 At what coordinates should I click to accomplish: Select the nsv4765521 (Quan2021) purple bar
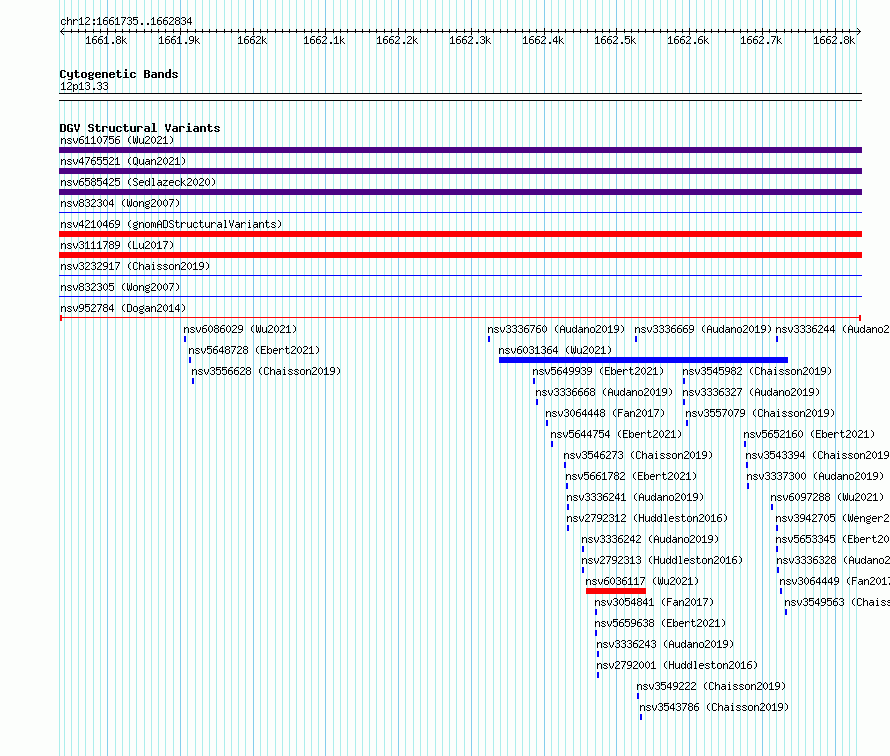460,171
